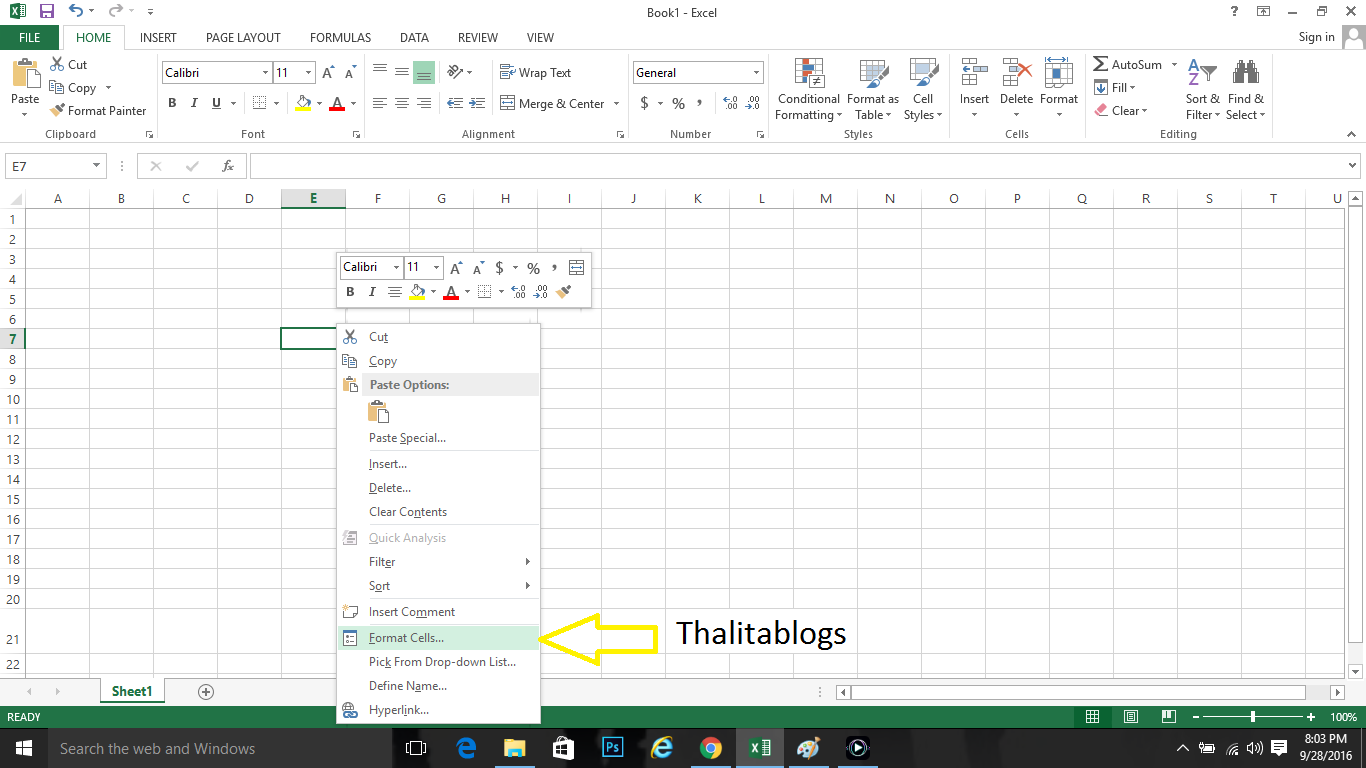Toggle italic formatting in the Font group
The image size is (1366, 768).
(x=193, y=103)
